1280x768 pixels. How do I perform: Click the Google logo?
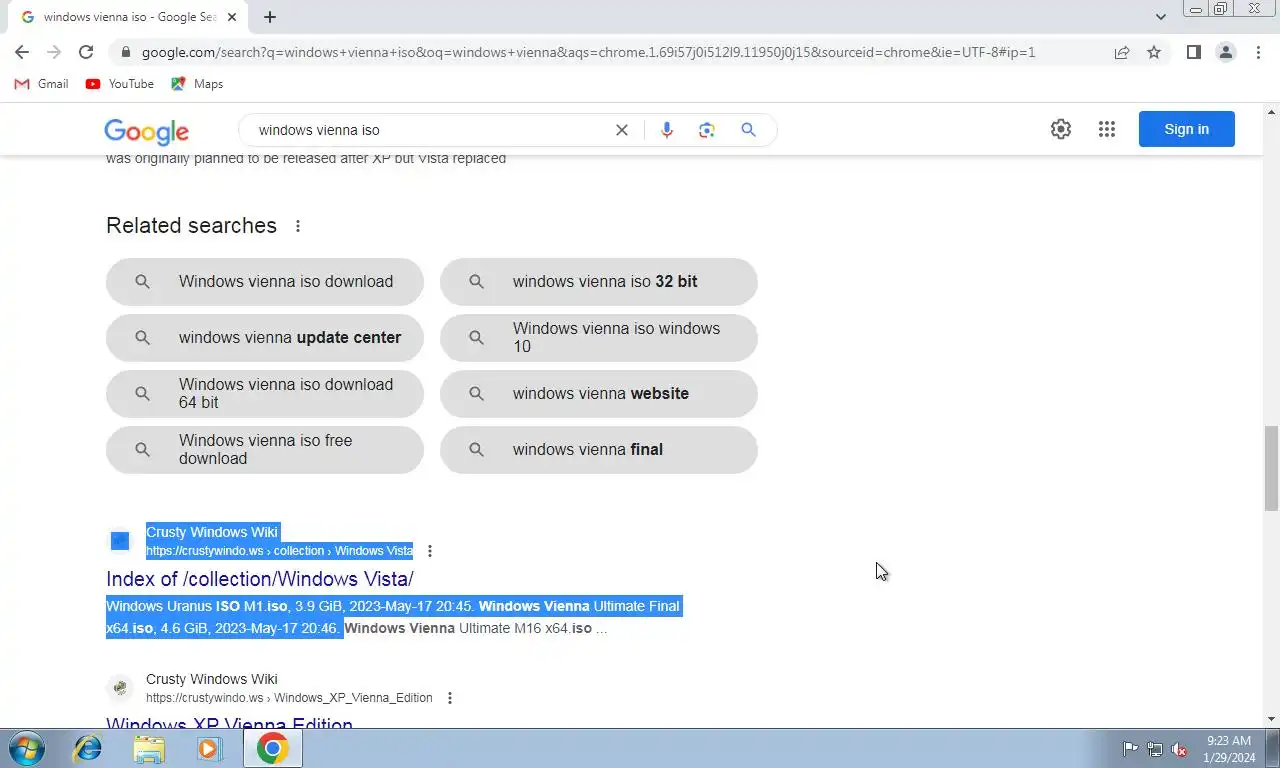coord(146,131)
